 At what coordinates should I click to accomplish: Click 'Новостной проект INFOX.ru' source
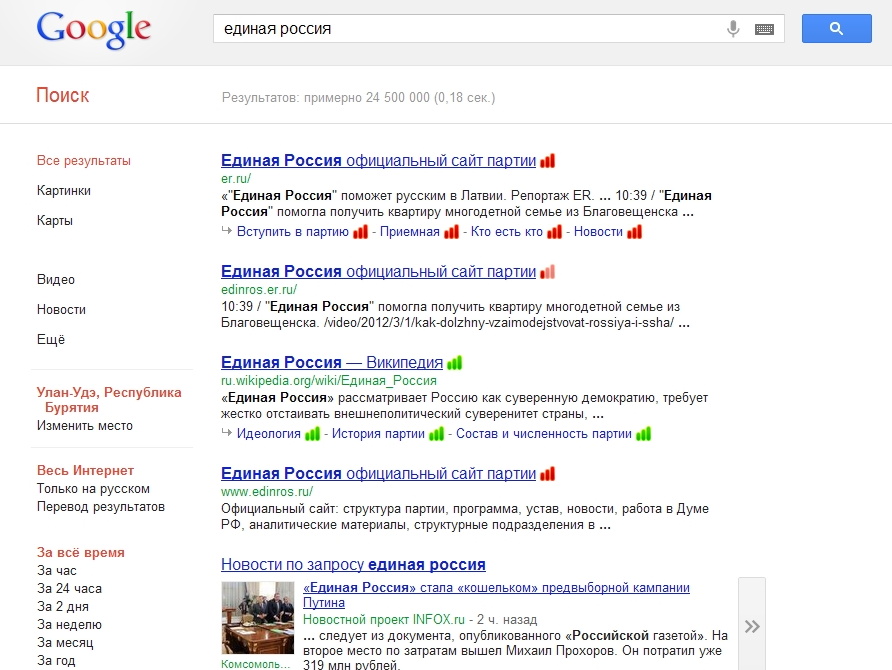pos(384,619)
